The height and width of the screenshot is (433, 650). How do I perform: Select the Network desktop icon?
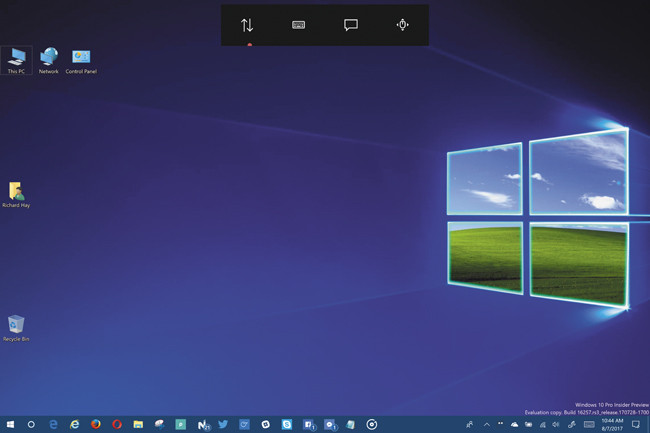point(48,61)
